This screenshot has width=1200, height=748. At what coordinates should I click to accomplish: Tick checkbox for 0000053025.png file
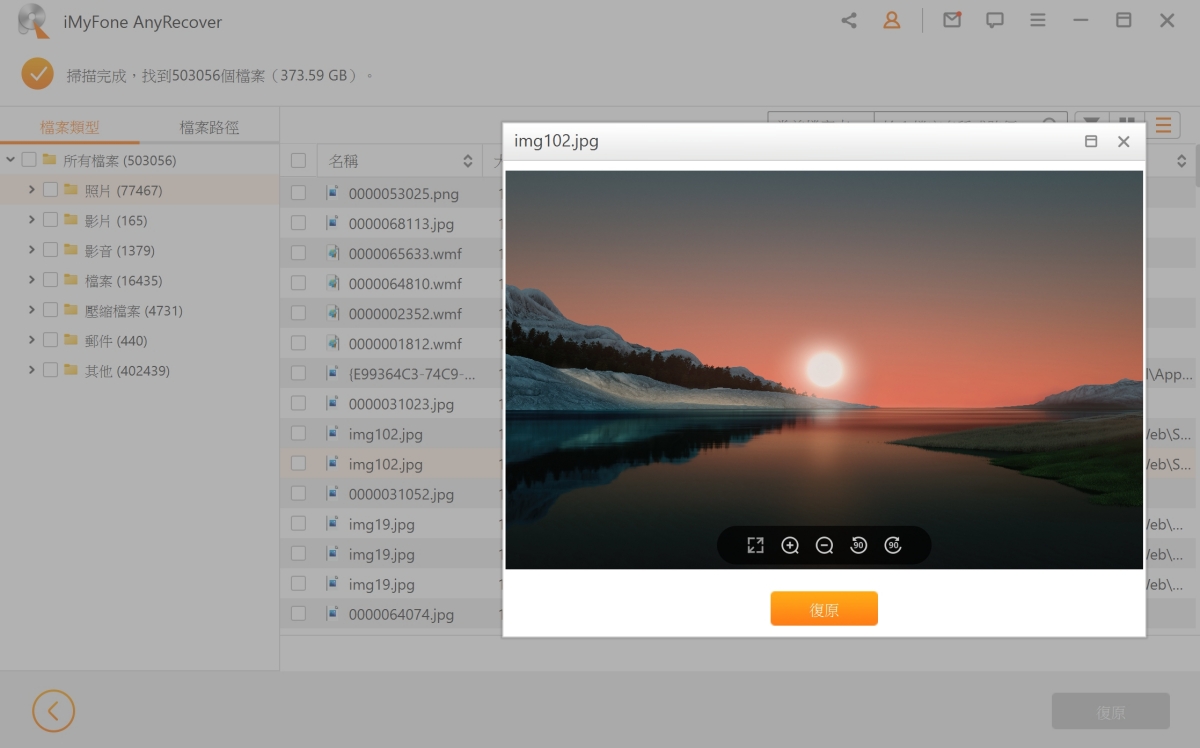click(x=298, y=193)
